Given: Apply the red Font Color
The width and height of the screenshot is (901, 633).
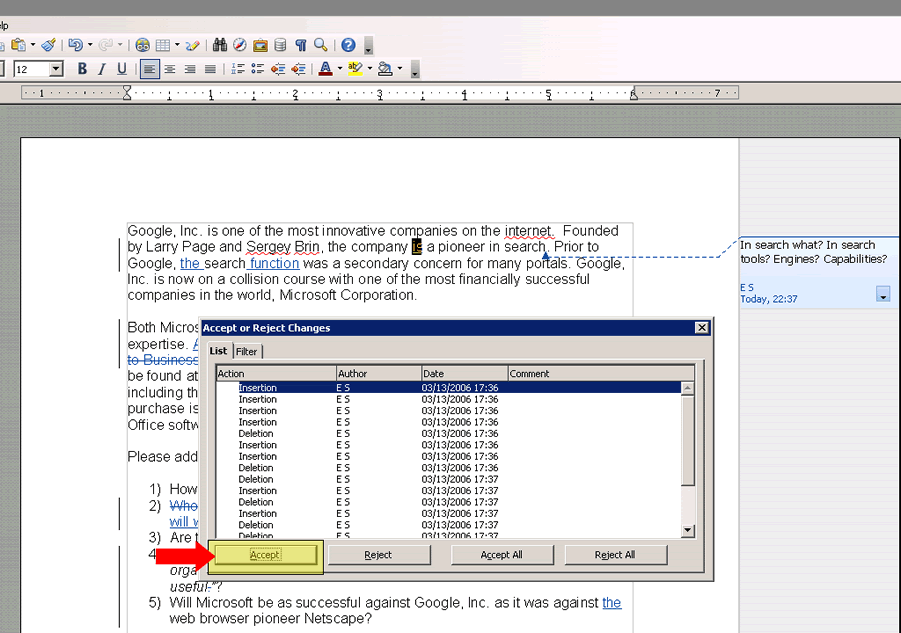Looking at the screenshot, I should point(325,70).
